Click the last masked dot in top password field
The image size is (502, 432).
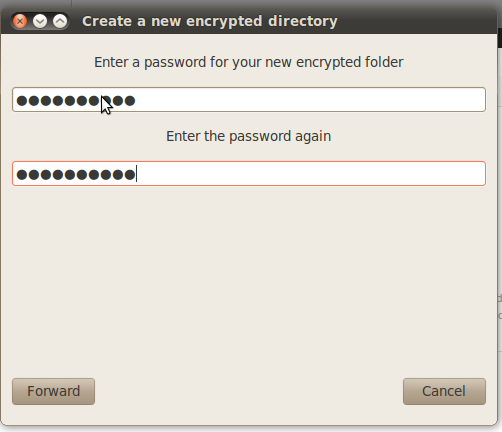pyautogui.click(x=130, y=101)
